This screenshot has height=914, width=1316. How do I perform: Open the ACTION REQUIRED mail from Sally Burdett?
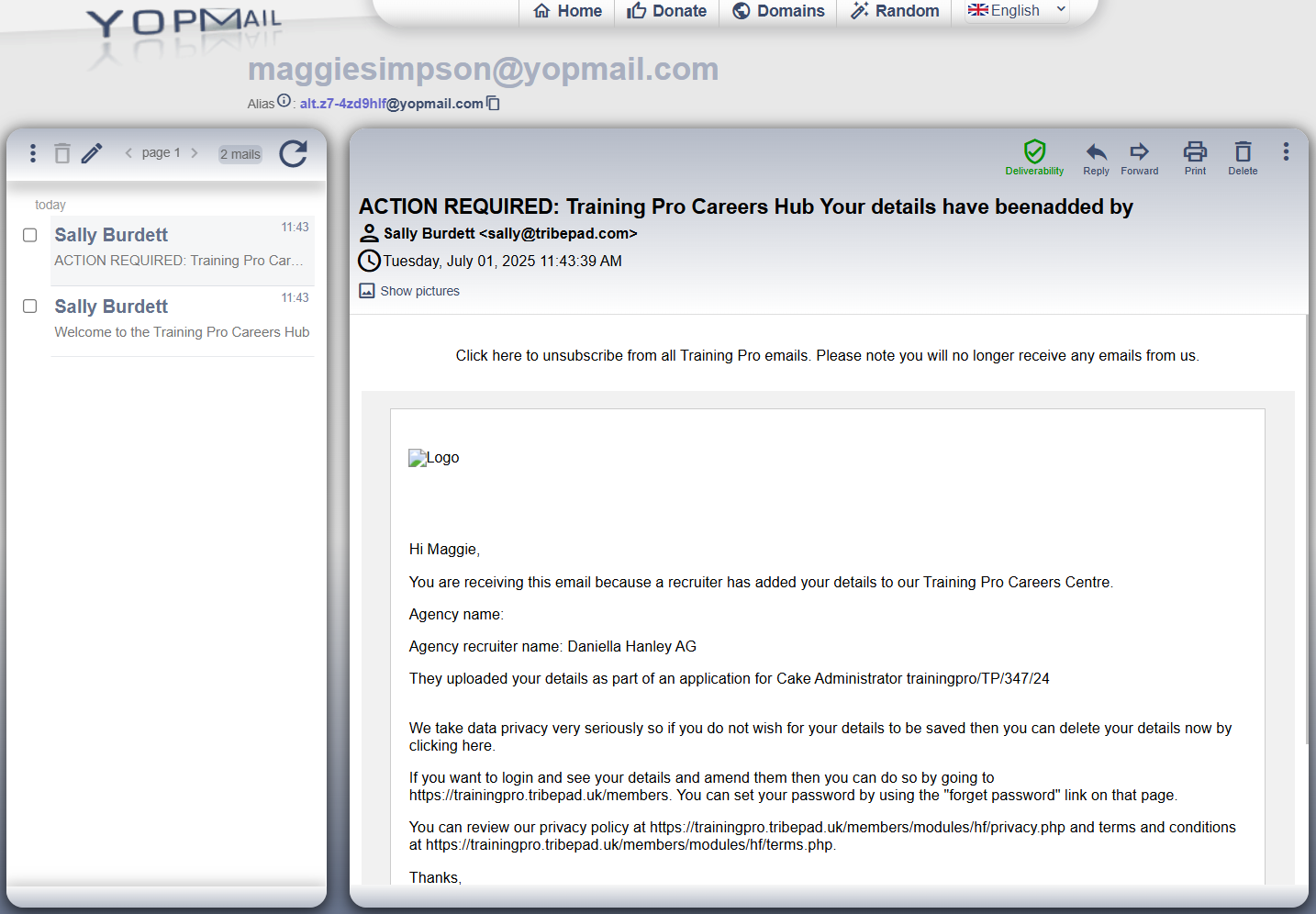(x=182, y=249)
